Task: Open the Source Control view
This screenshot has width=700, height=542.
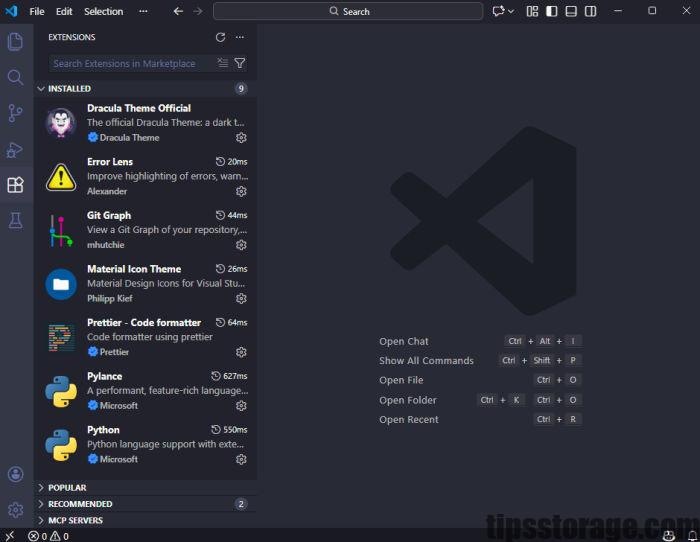Action: pos(16,113)
